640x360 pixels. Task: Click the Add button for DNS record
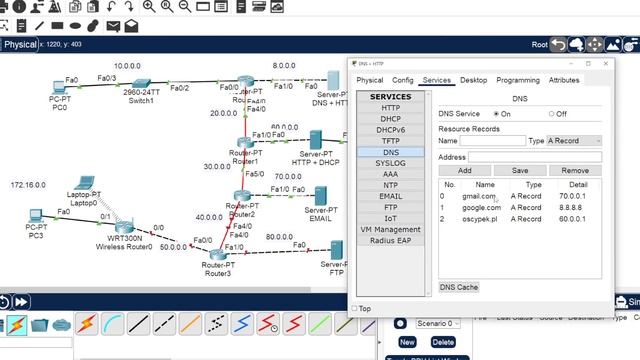coord(464,171)
